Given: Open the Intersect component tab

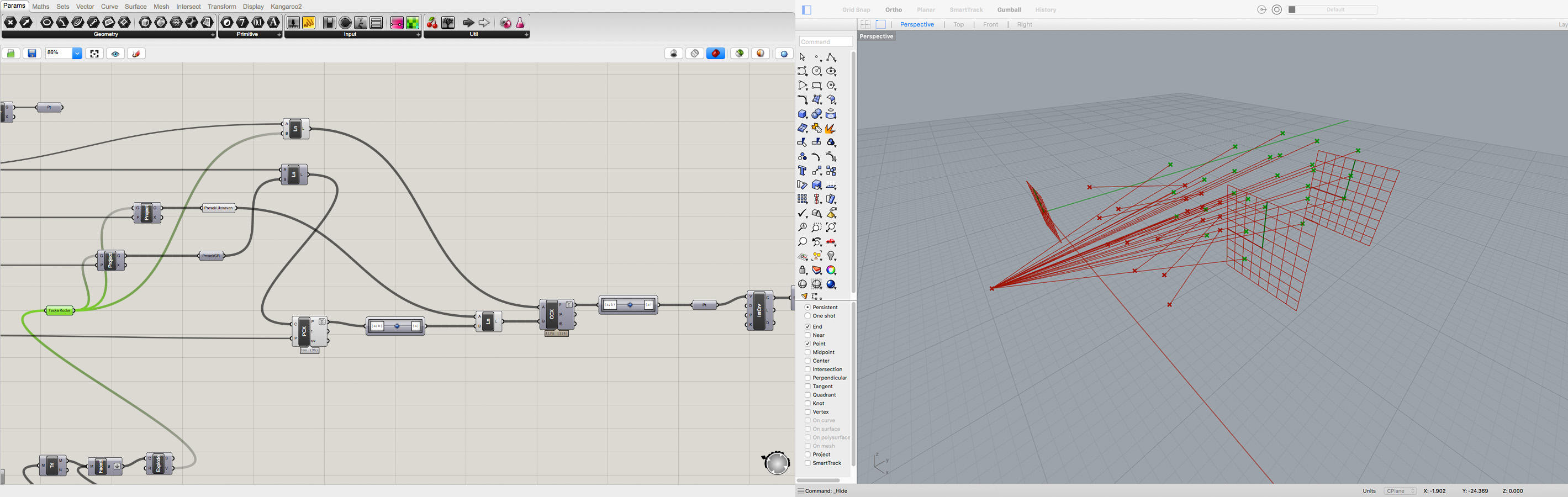Looking at the screenshot, I should [188, 7].
